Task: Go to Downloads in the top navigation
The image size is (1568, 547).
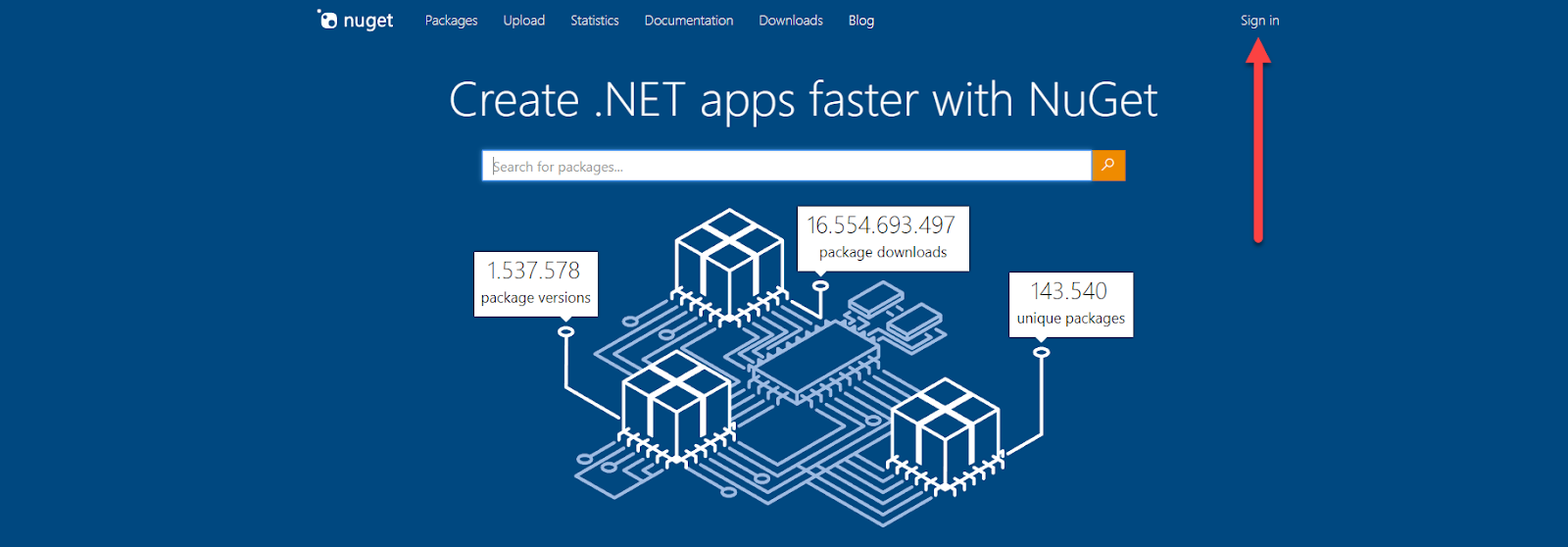Action: (x=791, y=21)
